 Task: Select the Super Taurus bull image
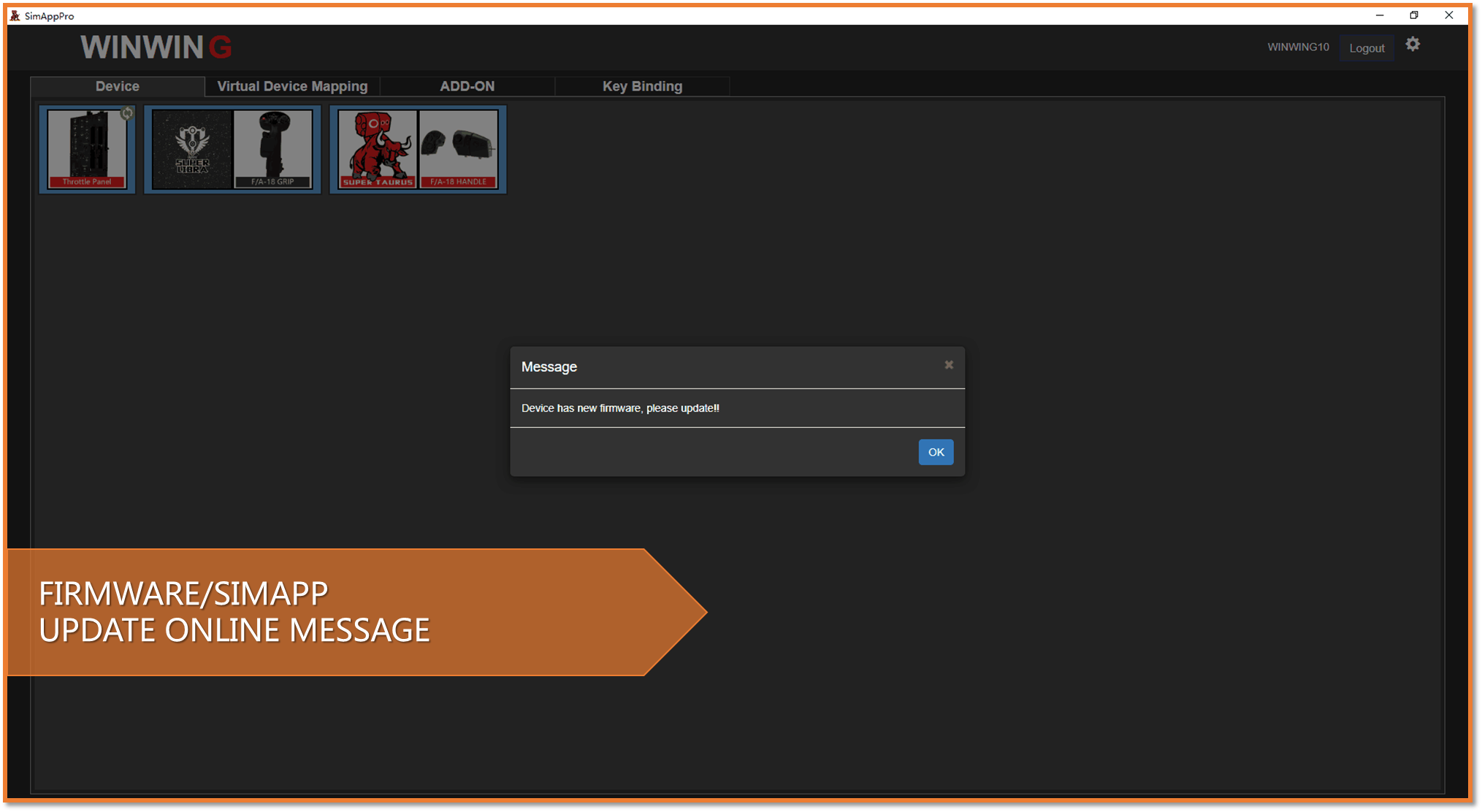tap(378, 149)
